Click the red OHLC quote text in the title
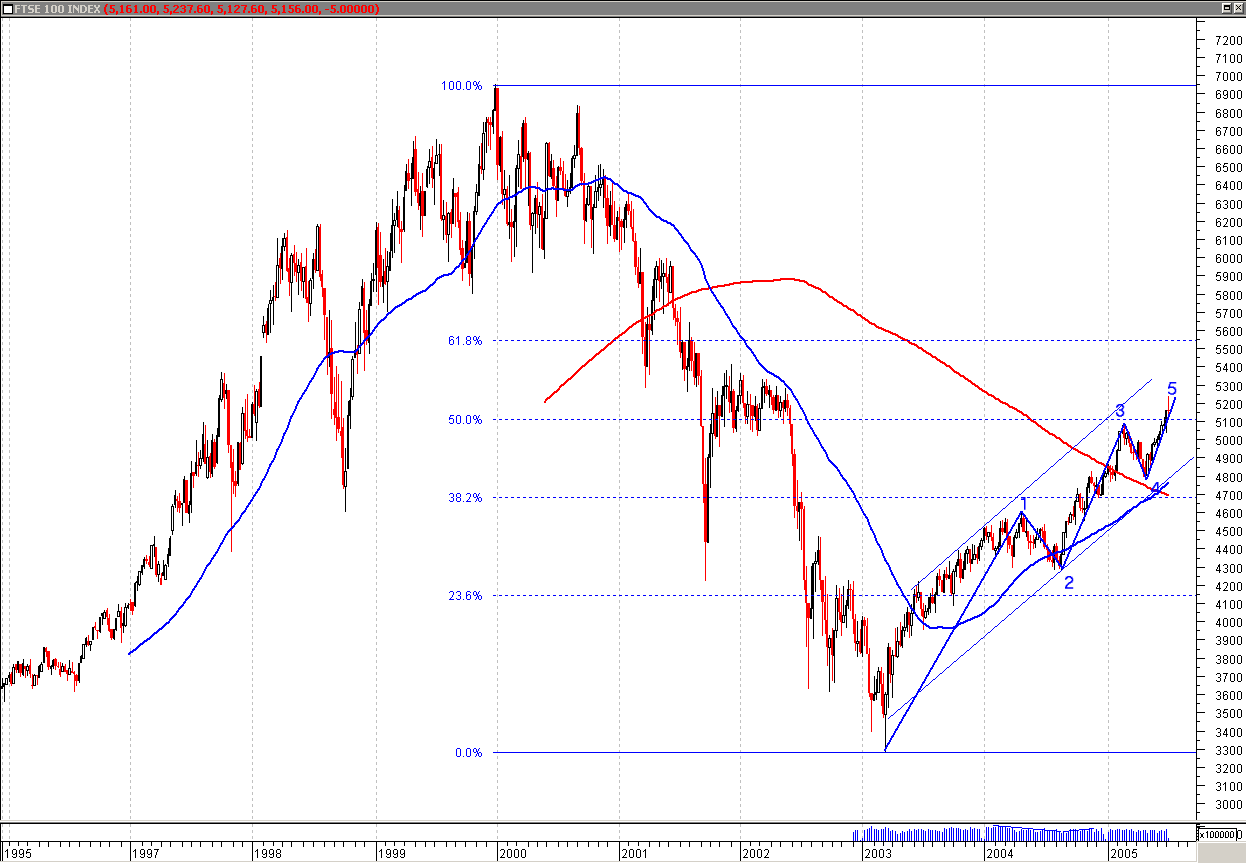 [240, 9]
